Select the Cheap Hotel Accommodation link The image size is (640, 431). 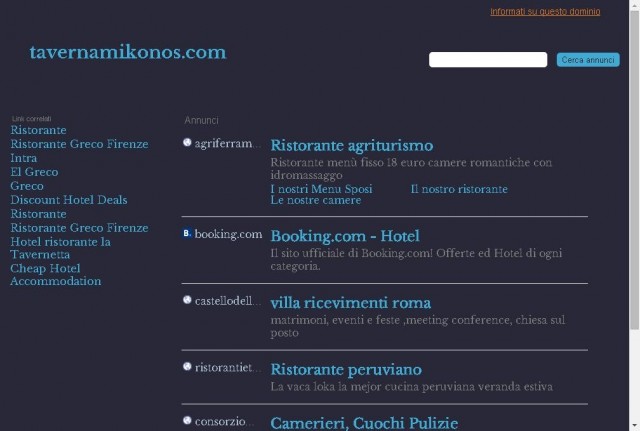point(56,275)
